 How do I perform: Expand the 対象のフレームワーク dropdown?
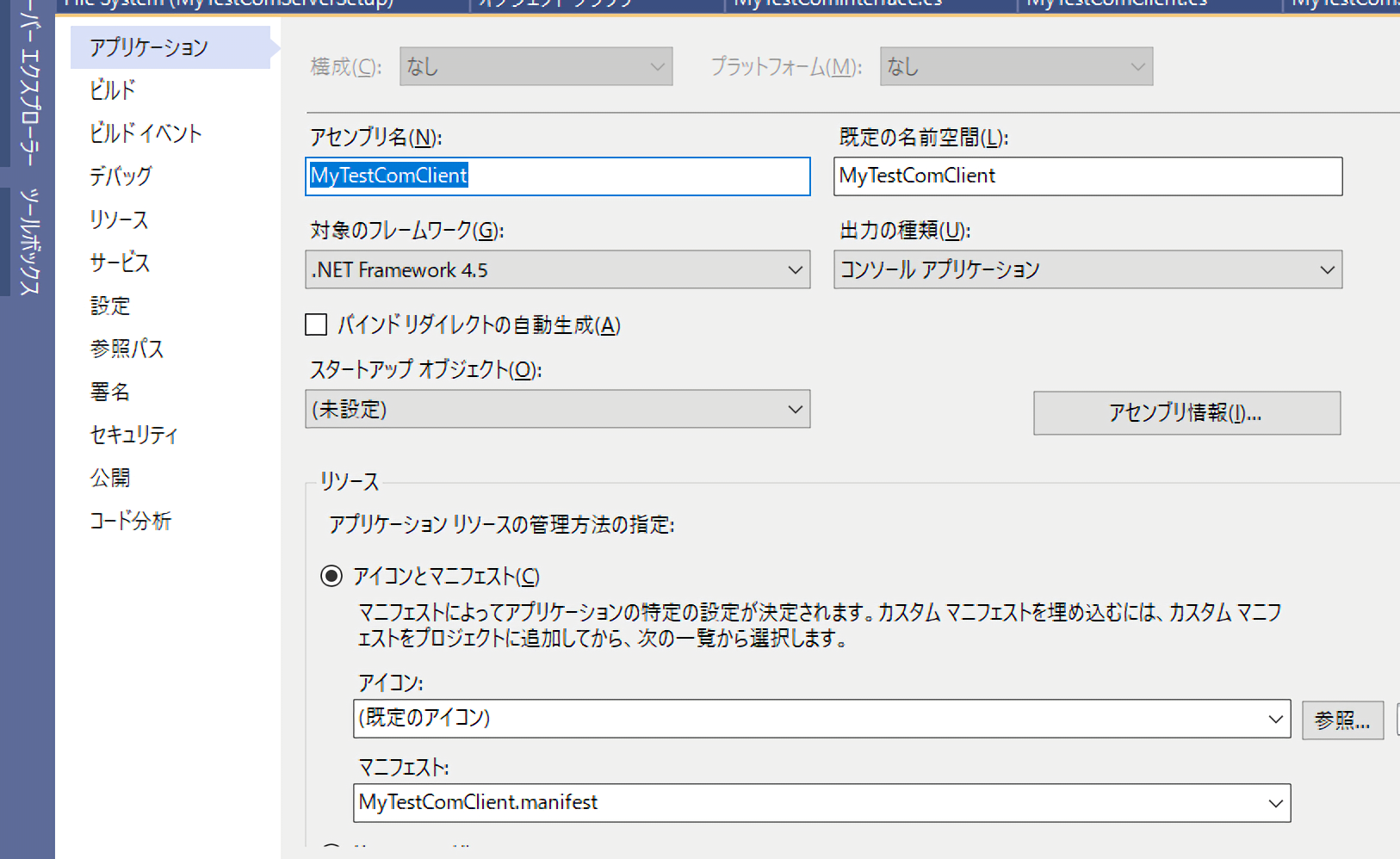click(x=557, y=270)
